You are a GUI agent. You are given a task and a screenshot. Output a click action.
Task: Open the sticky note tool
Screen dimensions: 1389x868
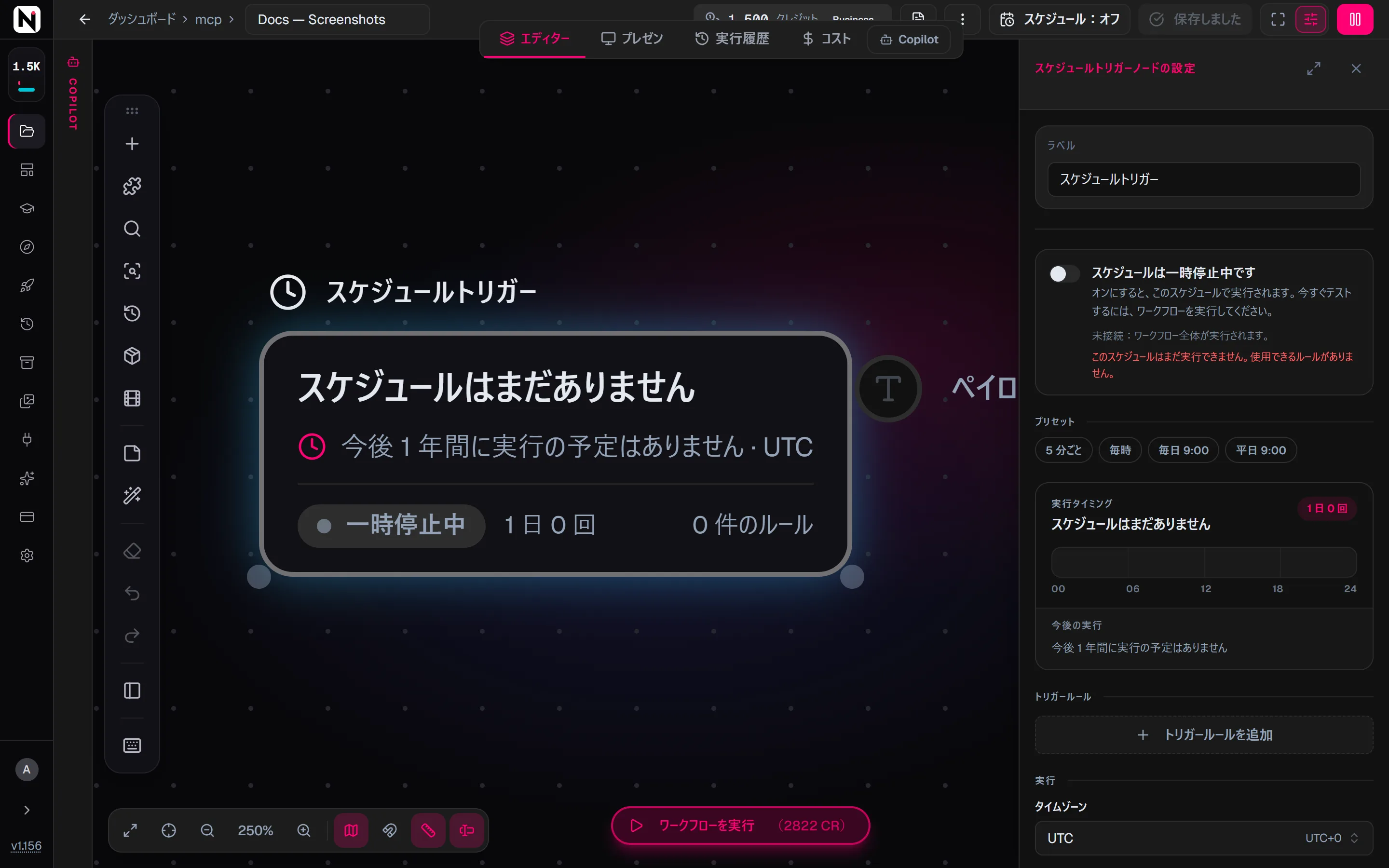[132, 453]
